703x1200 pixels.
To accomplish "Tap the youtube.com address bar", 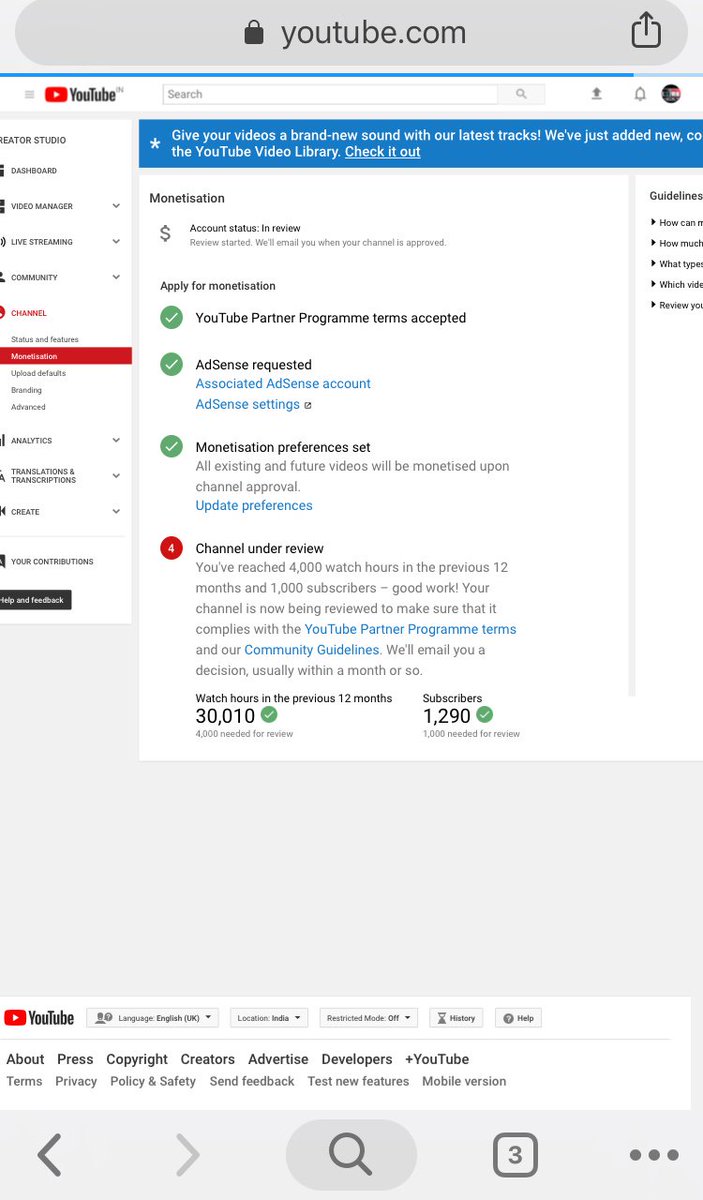I will pyautogui.click(x=351, y=33).
